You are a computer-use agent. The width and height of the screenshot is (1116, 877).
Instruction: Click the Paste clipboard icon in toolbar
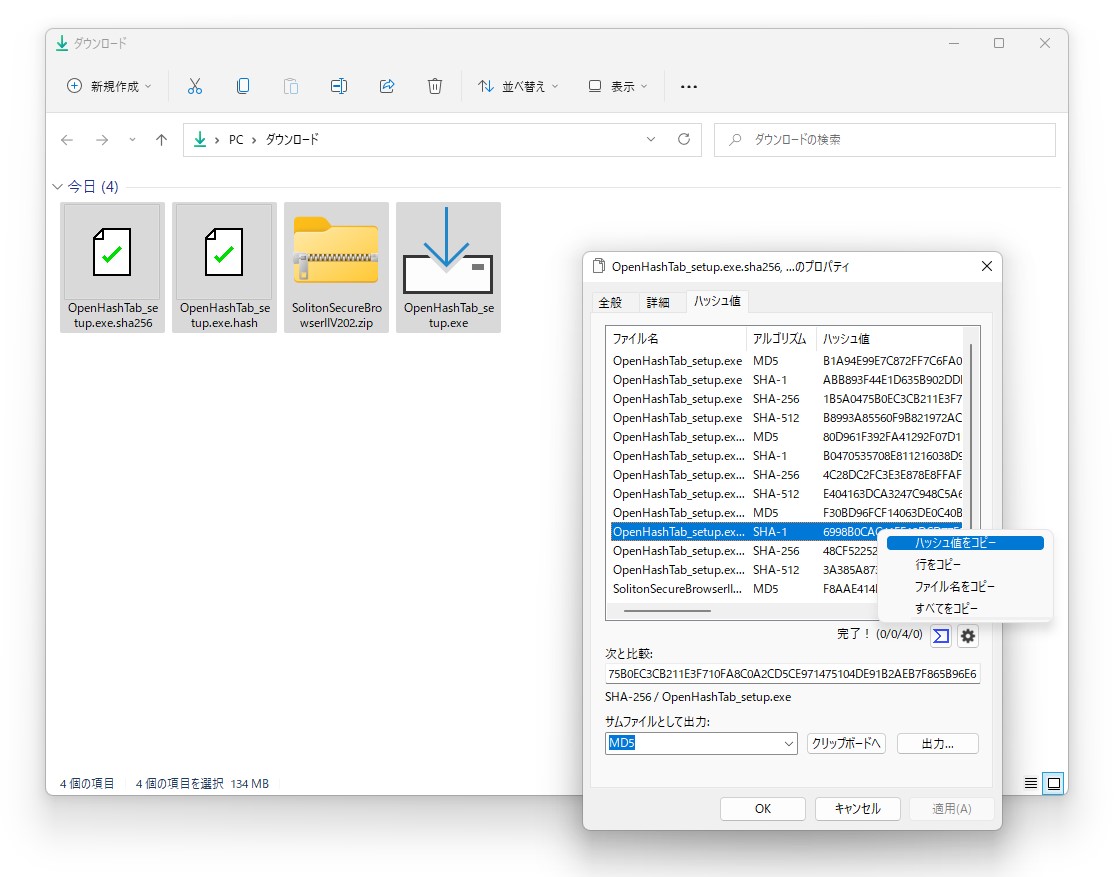290,86
